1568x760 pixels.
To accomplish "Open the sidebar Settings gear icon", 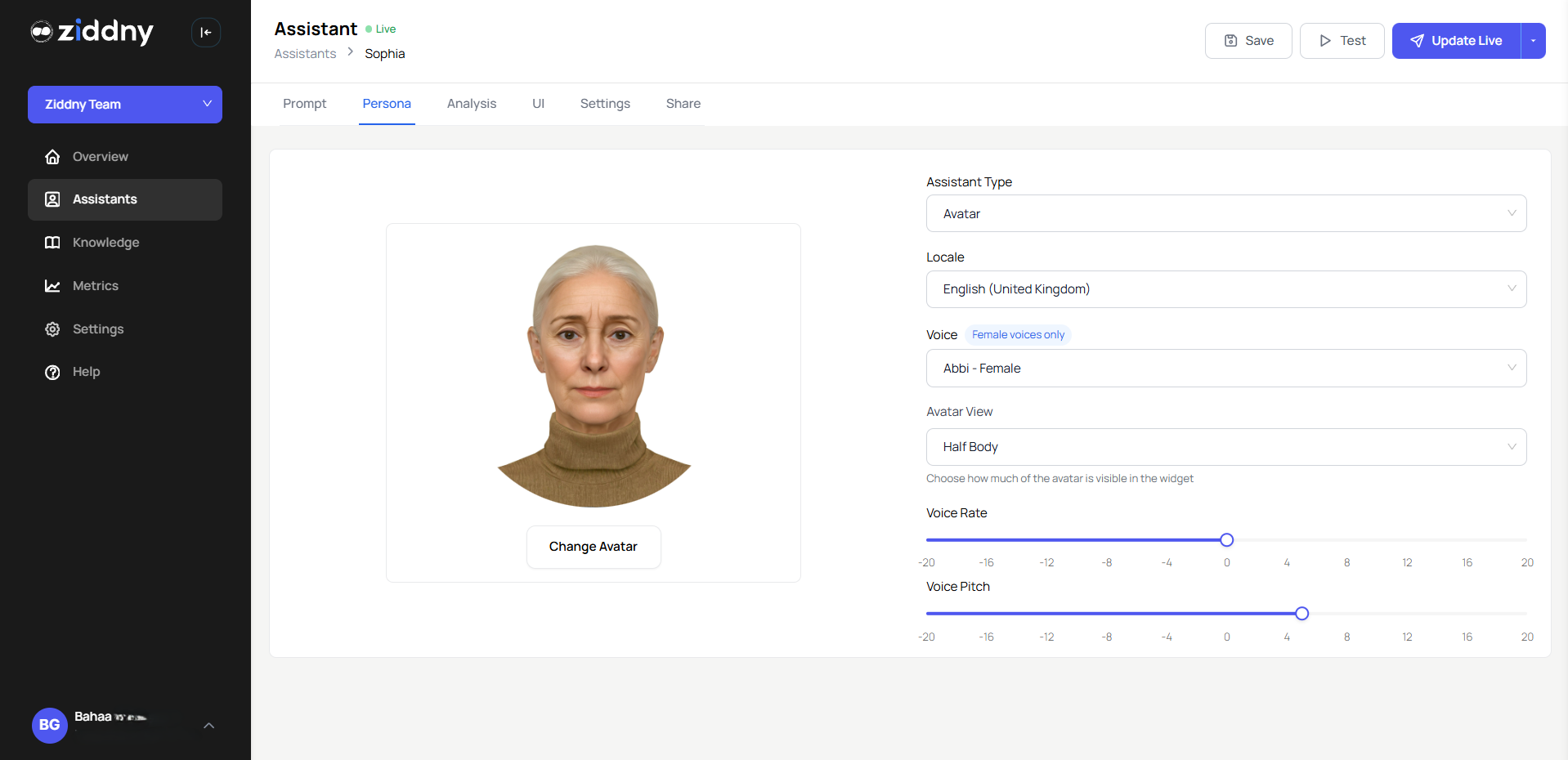I will [52, 329].
